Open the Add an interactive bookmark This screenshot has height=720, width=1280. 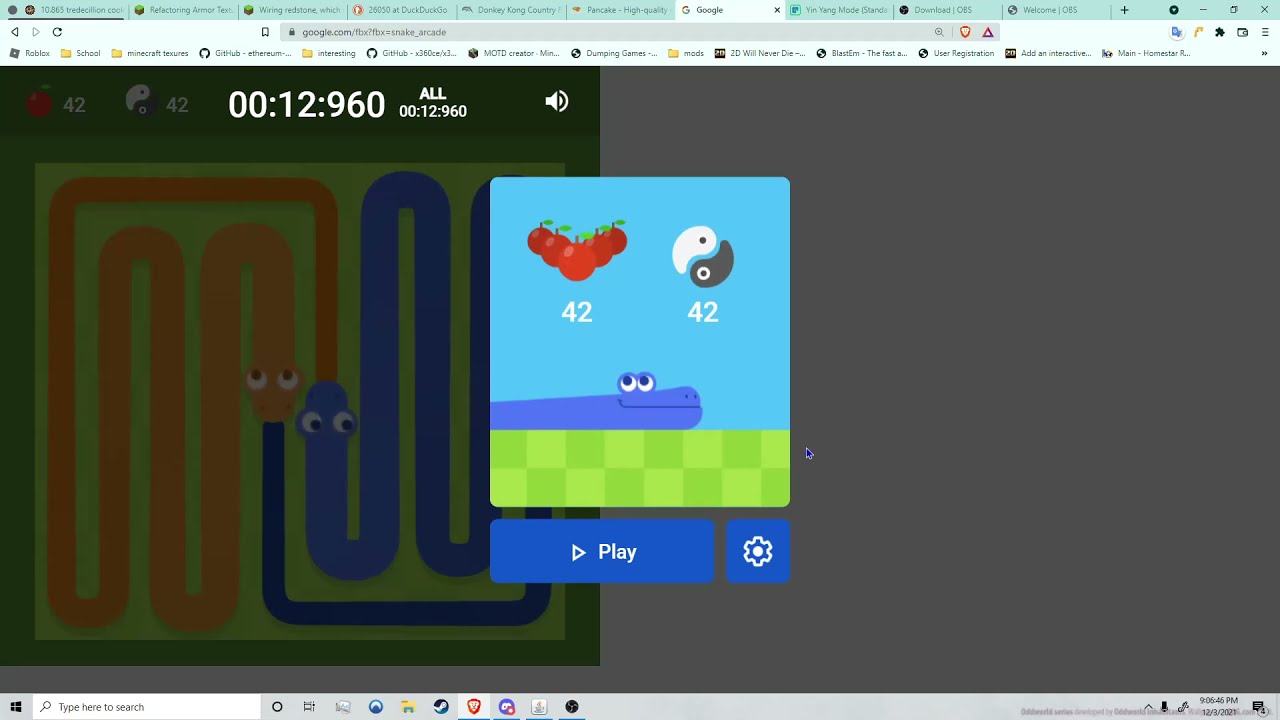click(x=1048, y=53)
